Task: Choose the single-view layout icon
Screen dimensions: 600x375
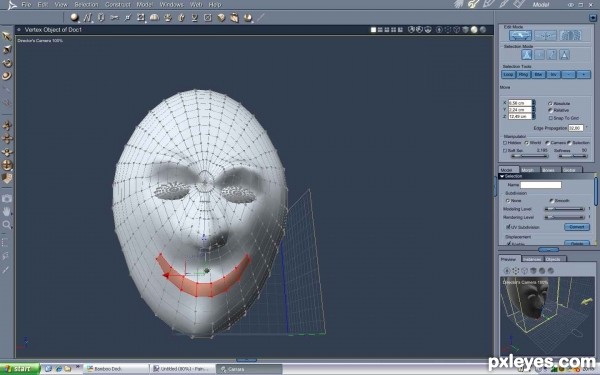Action: (373, 30)
